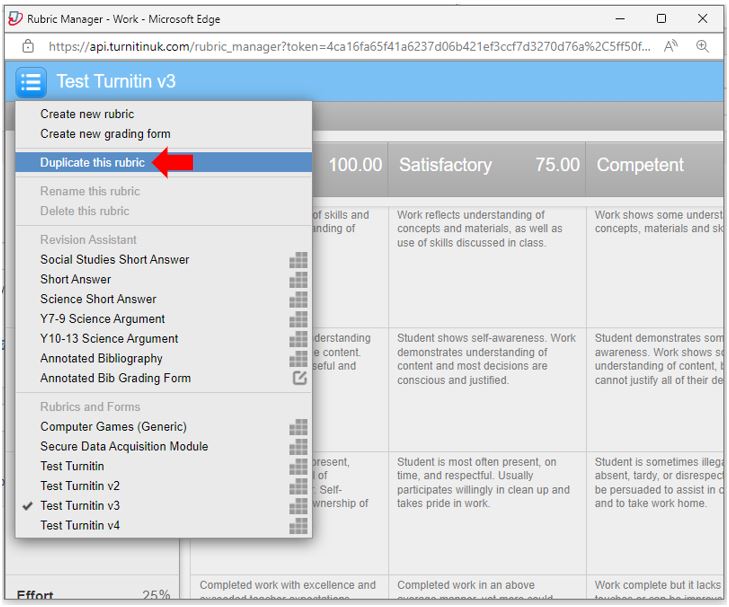Viewport: 729px width, 607px height.
Task: Click the rubric grid icon beside Test Turnitin
Action: coord(298,467)
